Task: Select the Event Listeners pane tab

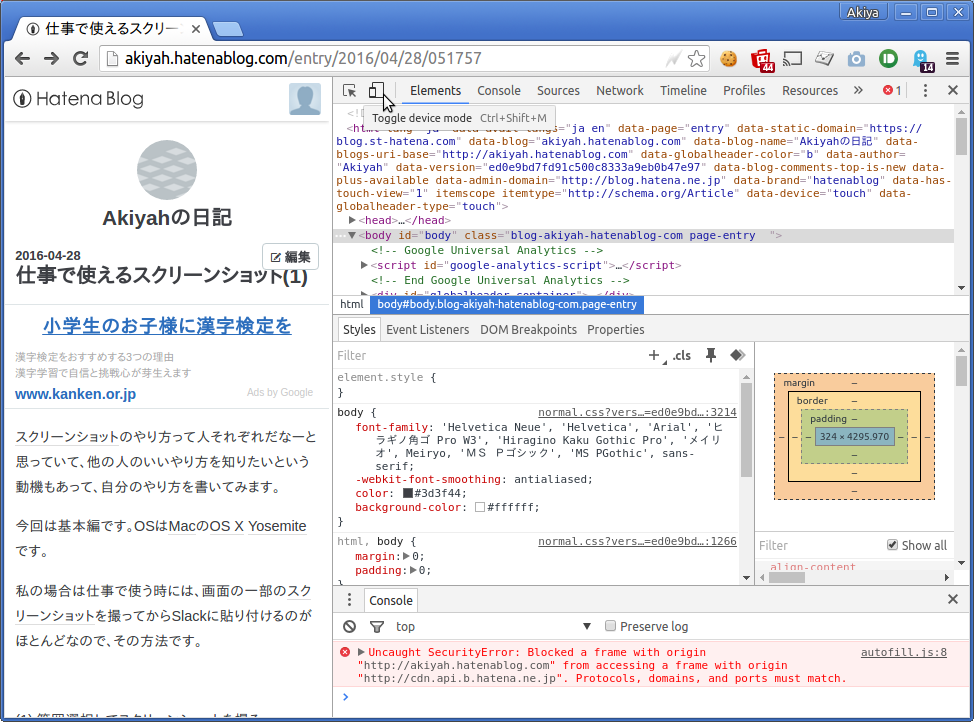Action: (x=427, y=329)
